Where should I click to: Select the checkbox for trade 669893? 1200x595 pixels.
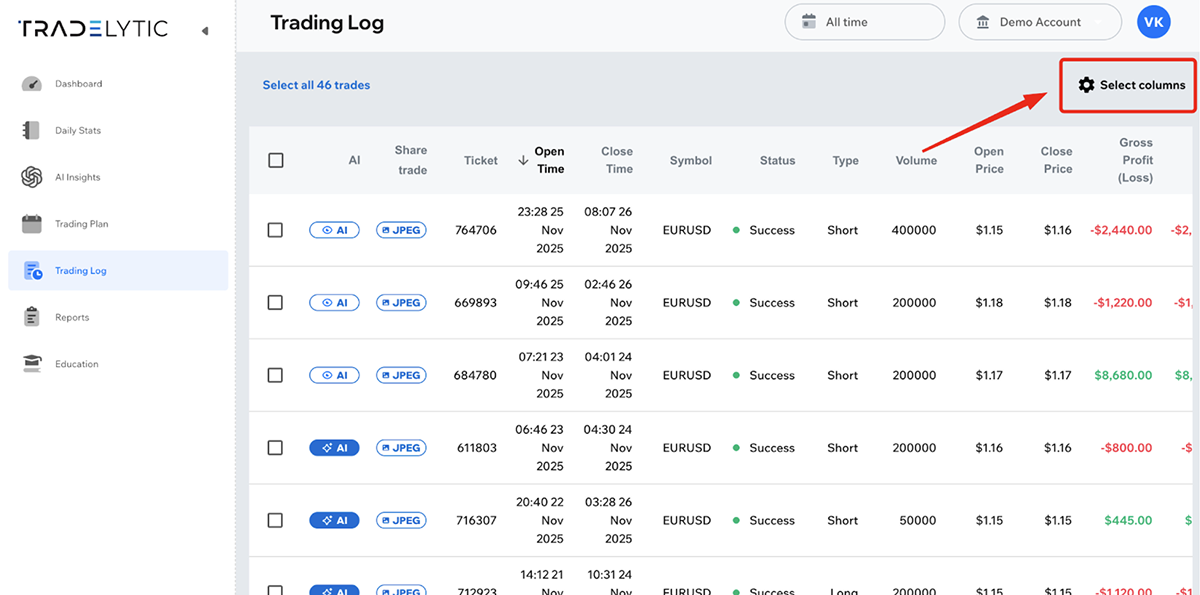pos(275,302)
